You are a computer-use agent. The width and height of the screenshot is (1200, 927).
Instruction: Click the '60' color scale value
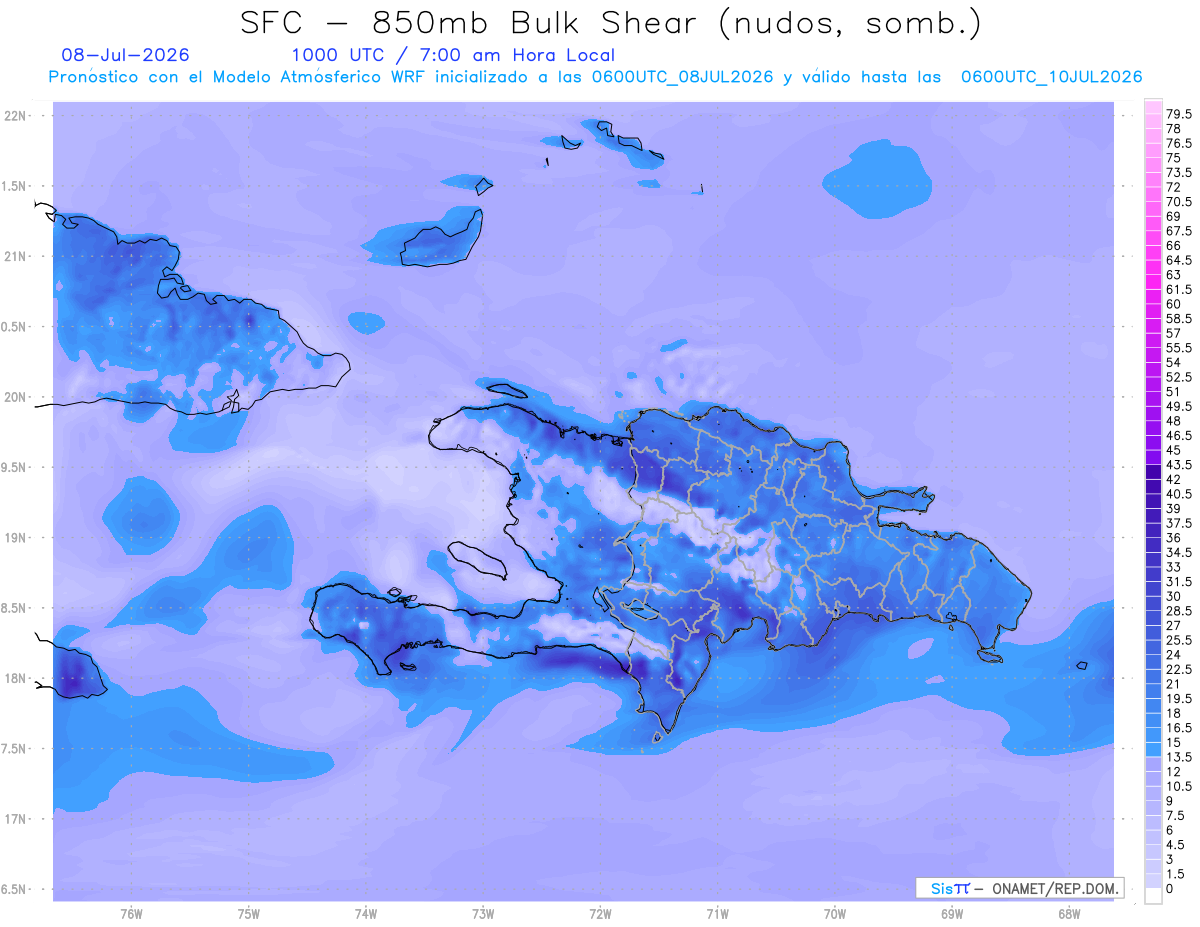pyautogui.click(x=1174, y=304)
